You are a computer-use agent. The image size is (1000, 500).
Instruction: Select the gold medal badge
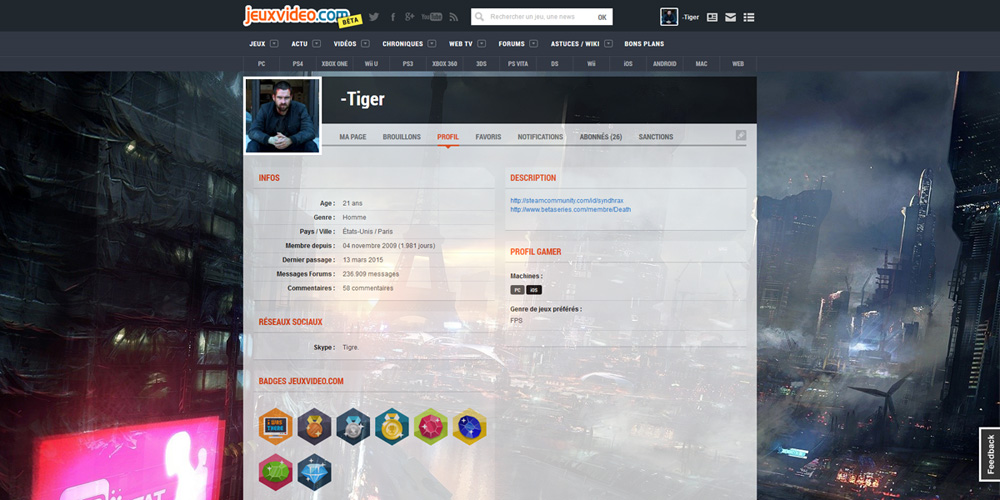[x=392, y=426]
